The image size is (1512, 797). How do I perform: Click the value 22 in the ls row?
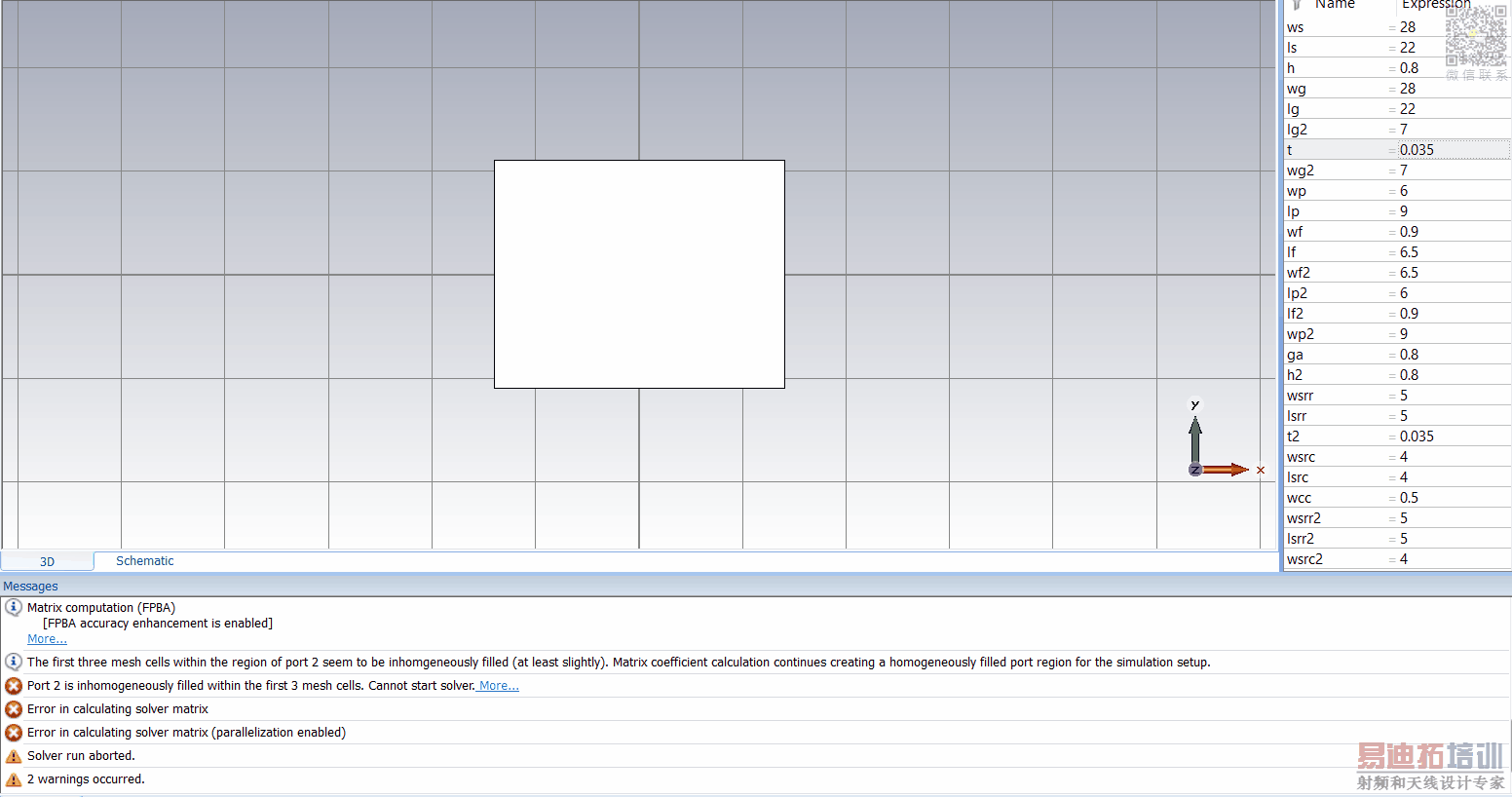coord(1408,48)
